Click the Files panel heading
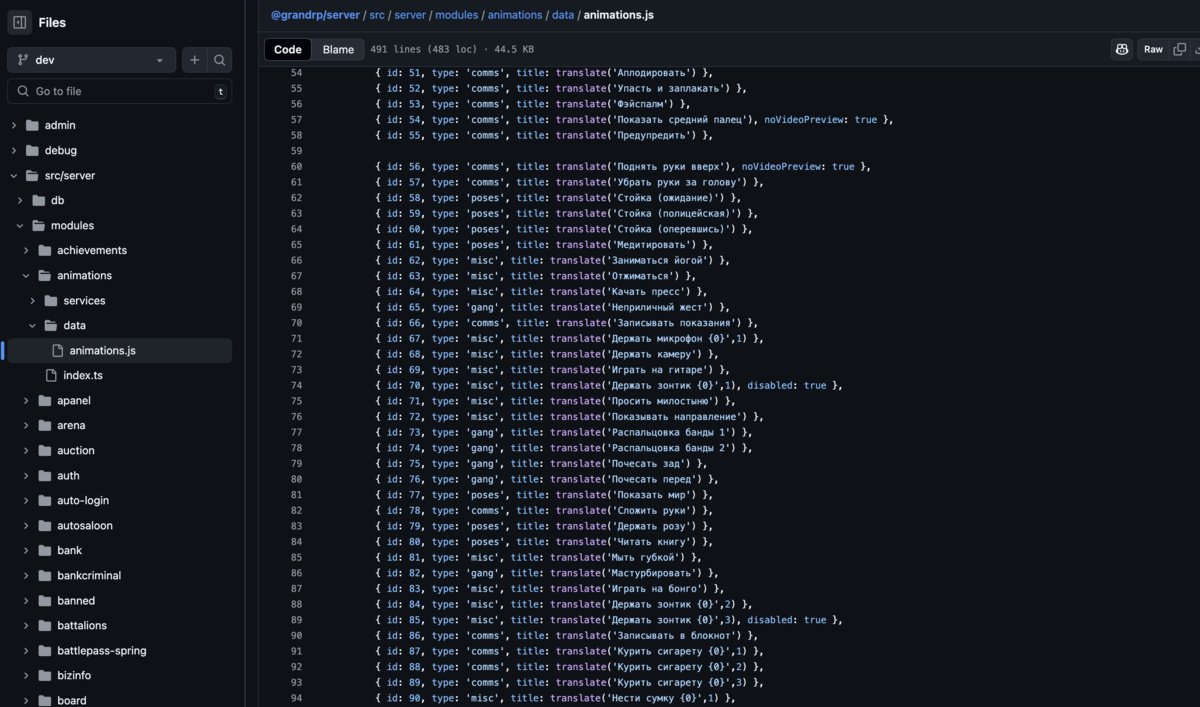This screenshot has width=1200, height=707. [x=52, y=22]
